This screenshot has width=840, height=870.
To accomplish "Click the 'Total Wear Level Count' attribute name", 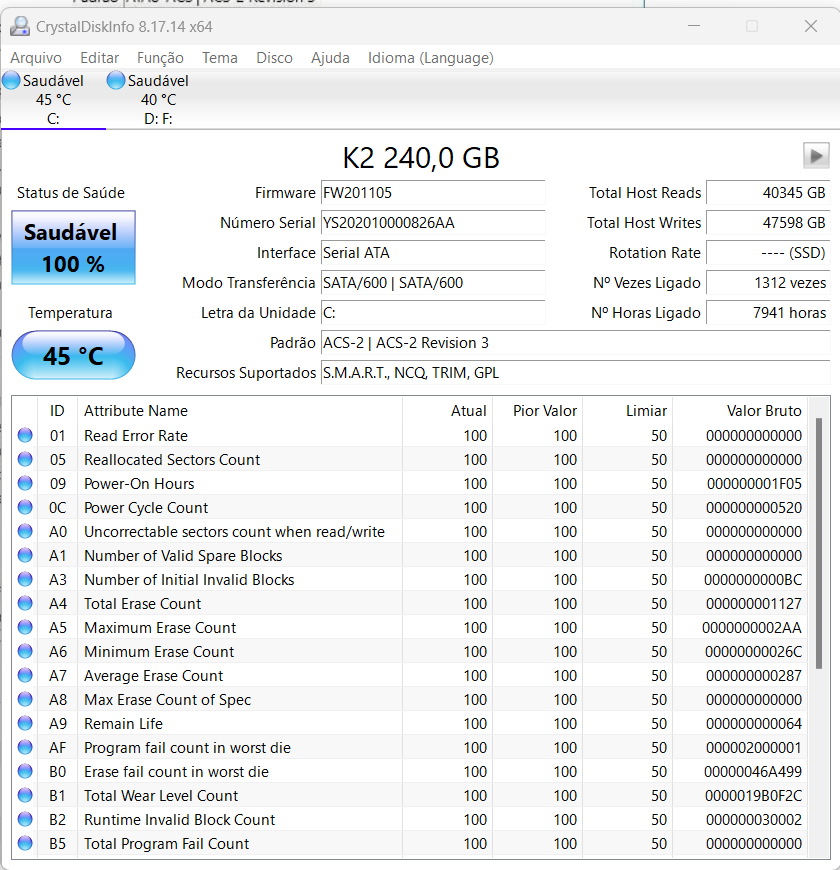I will 161,796.
